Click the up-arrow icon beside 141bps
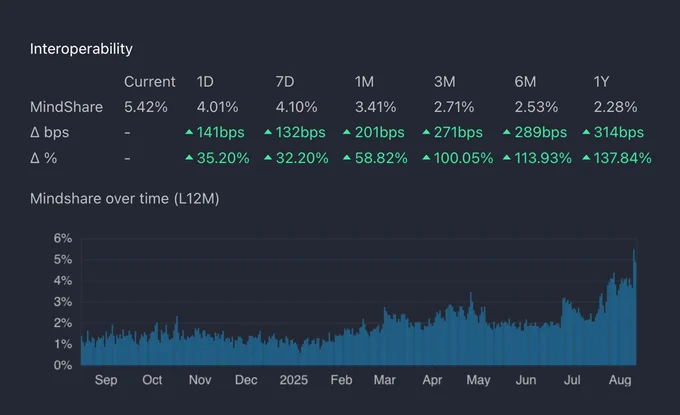 [x=189, y=132]
